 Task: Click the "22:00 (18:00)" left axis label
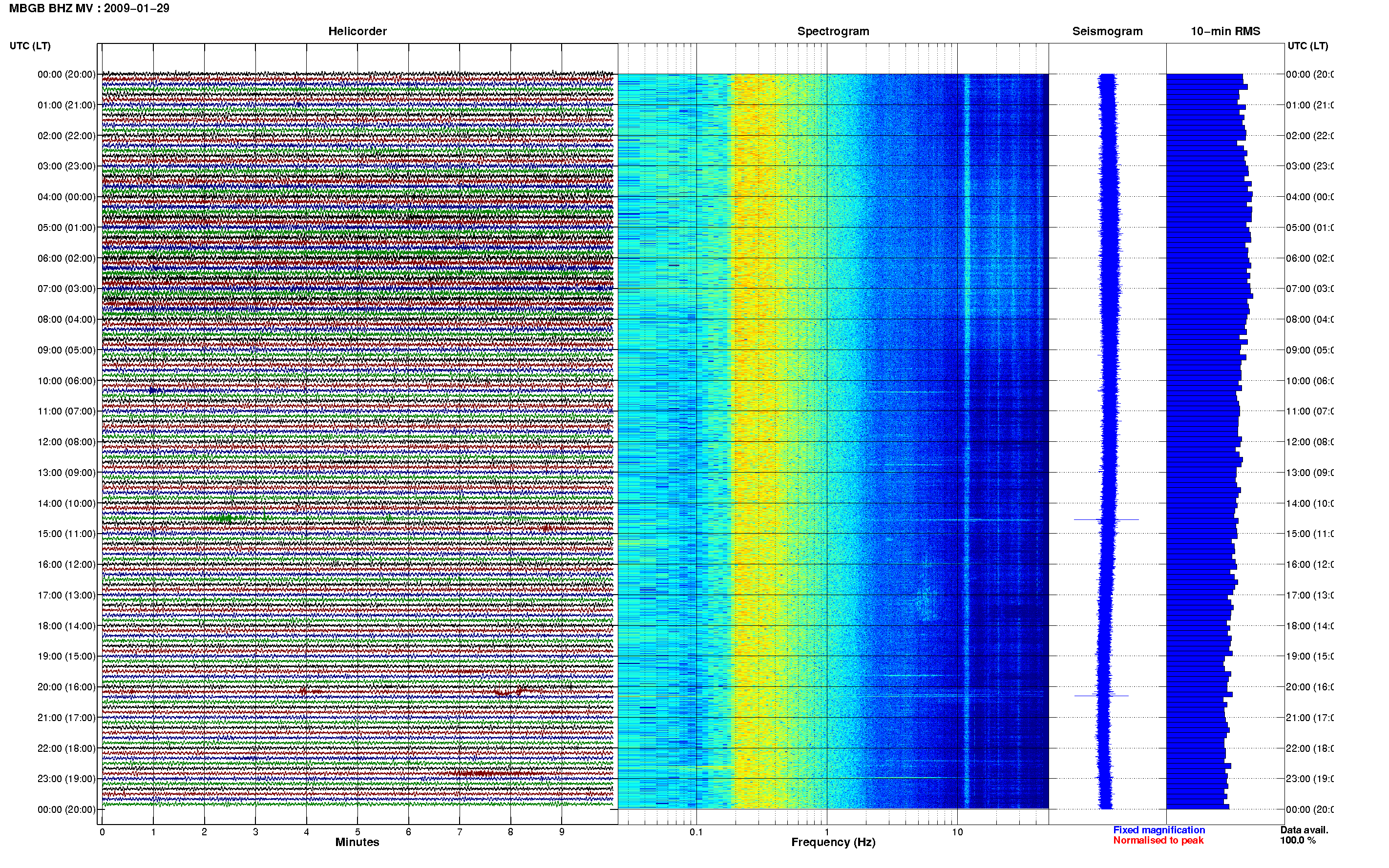pyautogui.click(x=66, y=748)
